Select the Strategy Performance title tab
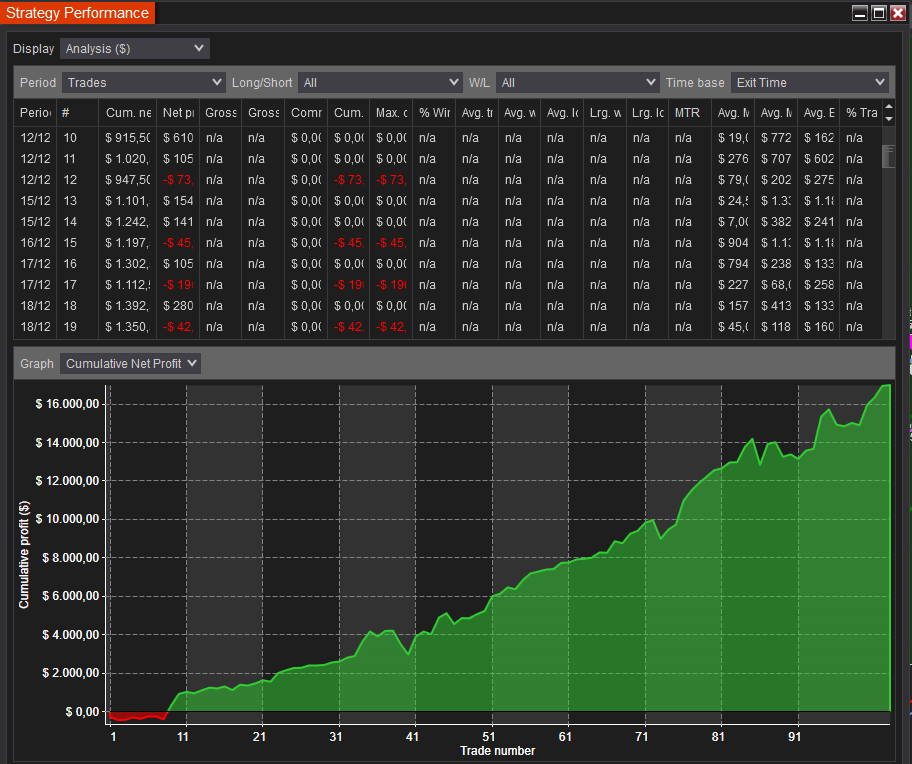Image resolution: width=912 pixels, height=764 pixels. (x=78, y=13)
